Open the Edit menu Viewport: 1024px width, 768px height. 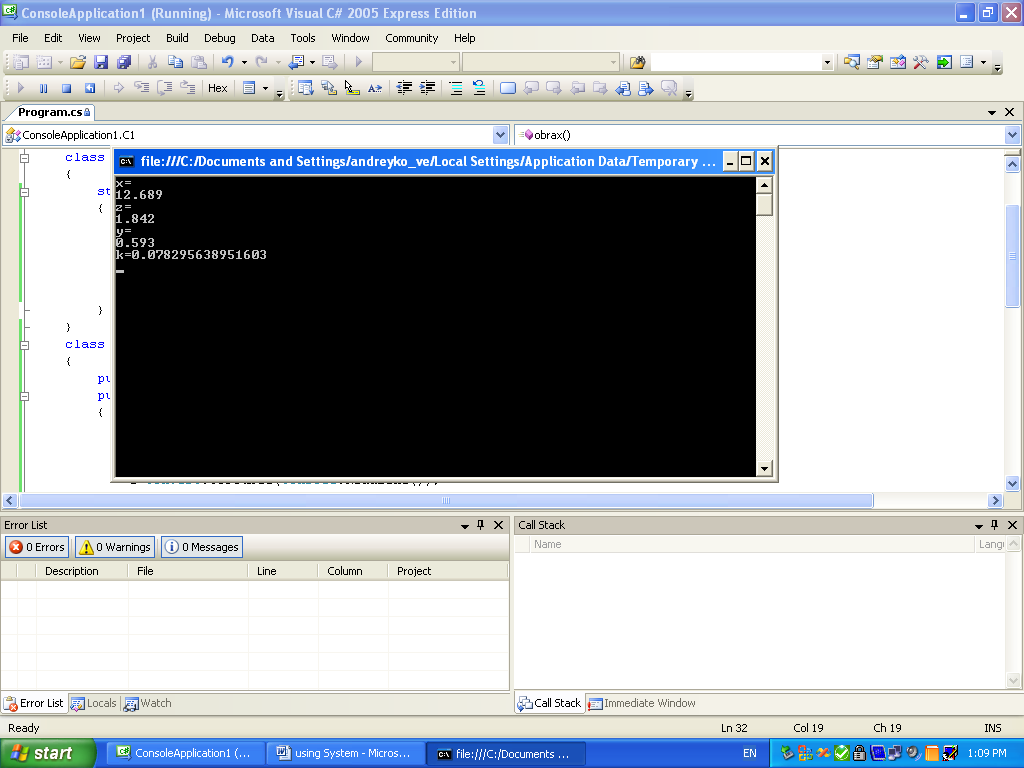53,38
